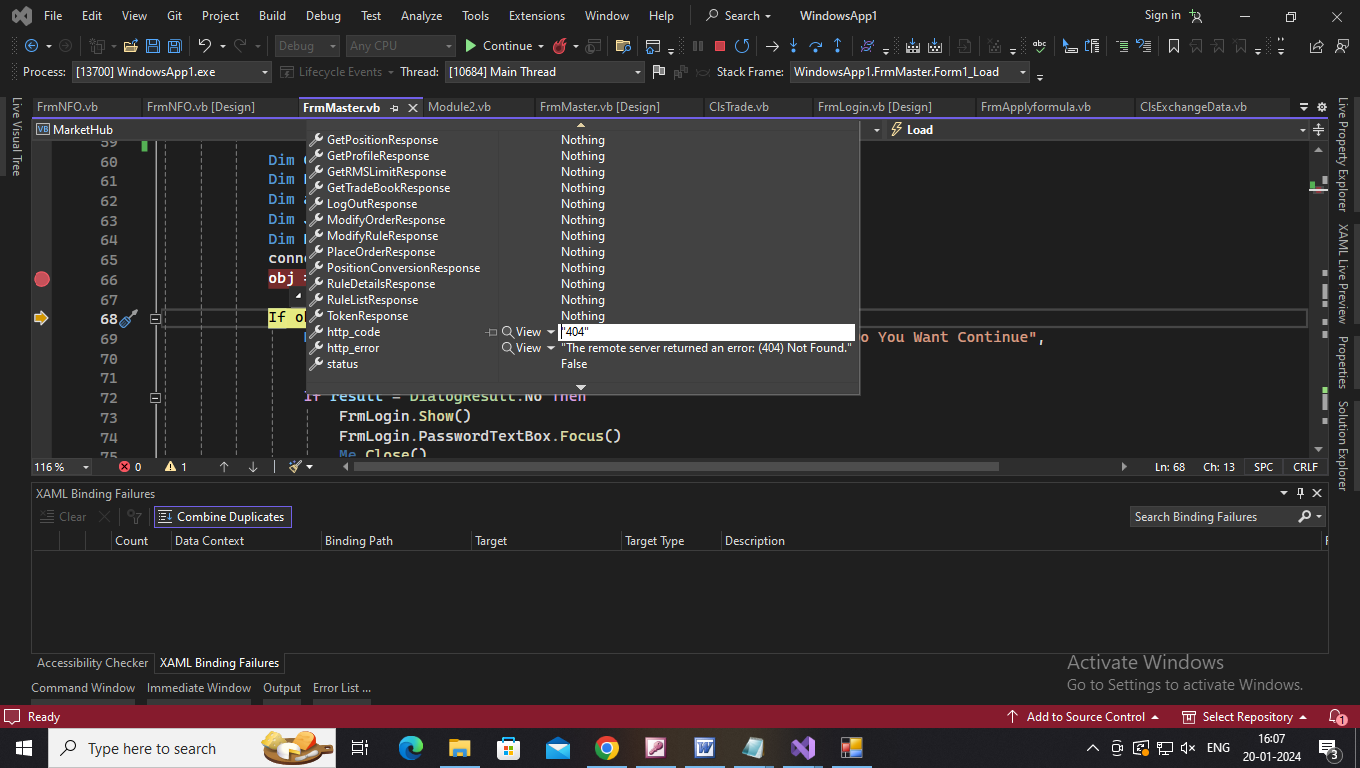
Task: Click the Open File folder icon
Action: click(x=131, y=46)
